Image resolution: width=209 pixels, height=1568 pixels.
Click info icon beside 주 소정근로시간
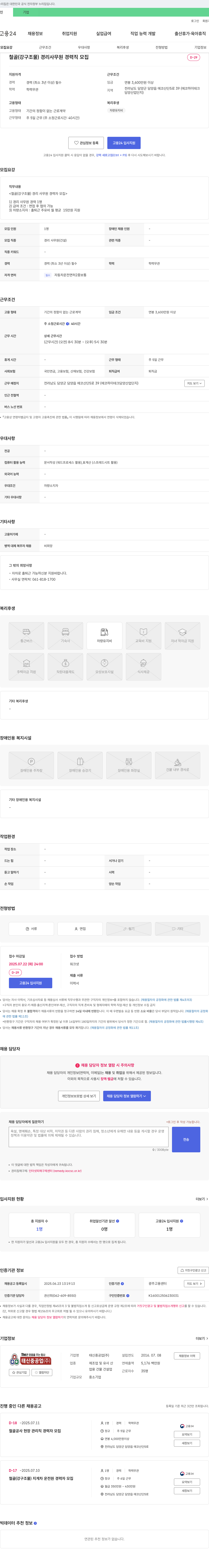click(x=67, y=324)
